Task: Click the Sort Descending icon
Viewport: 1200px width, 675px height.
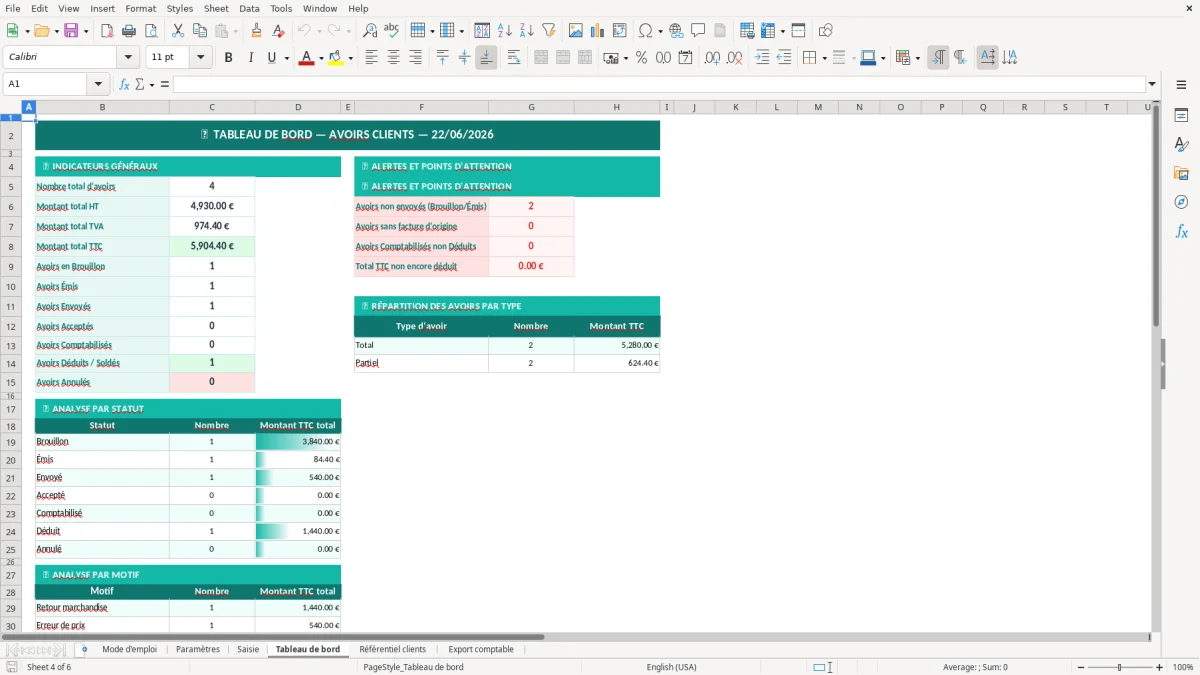Action: [x=526, y=31]
